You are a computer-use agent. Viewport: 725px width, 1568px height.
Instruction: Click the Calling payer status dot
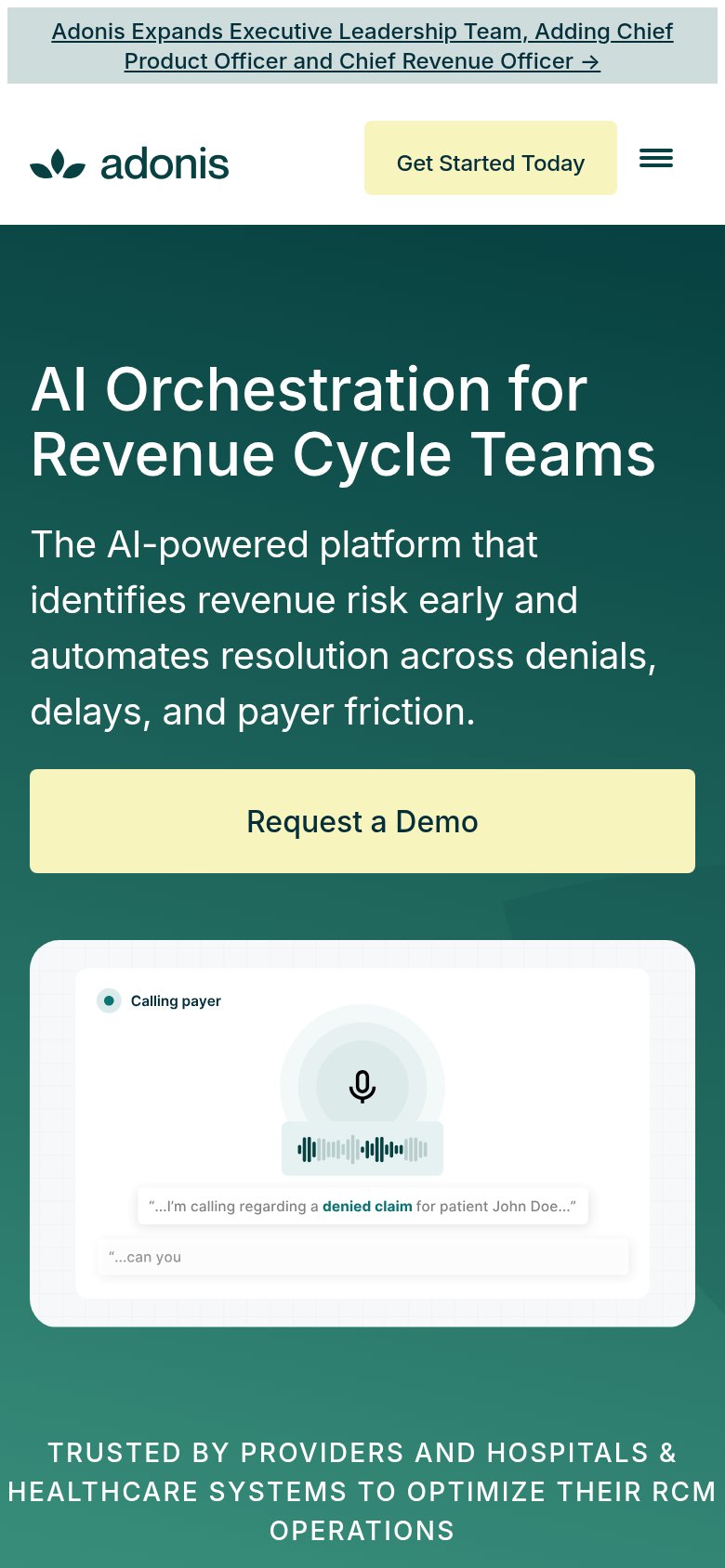(109, 1000)
